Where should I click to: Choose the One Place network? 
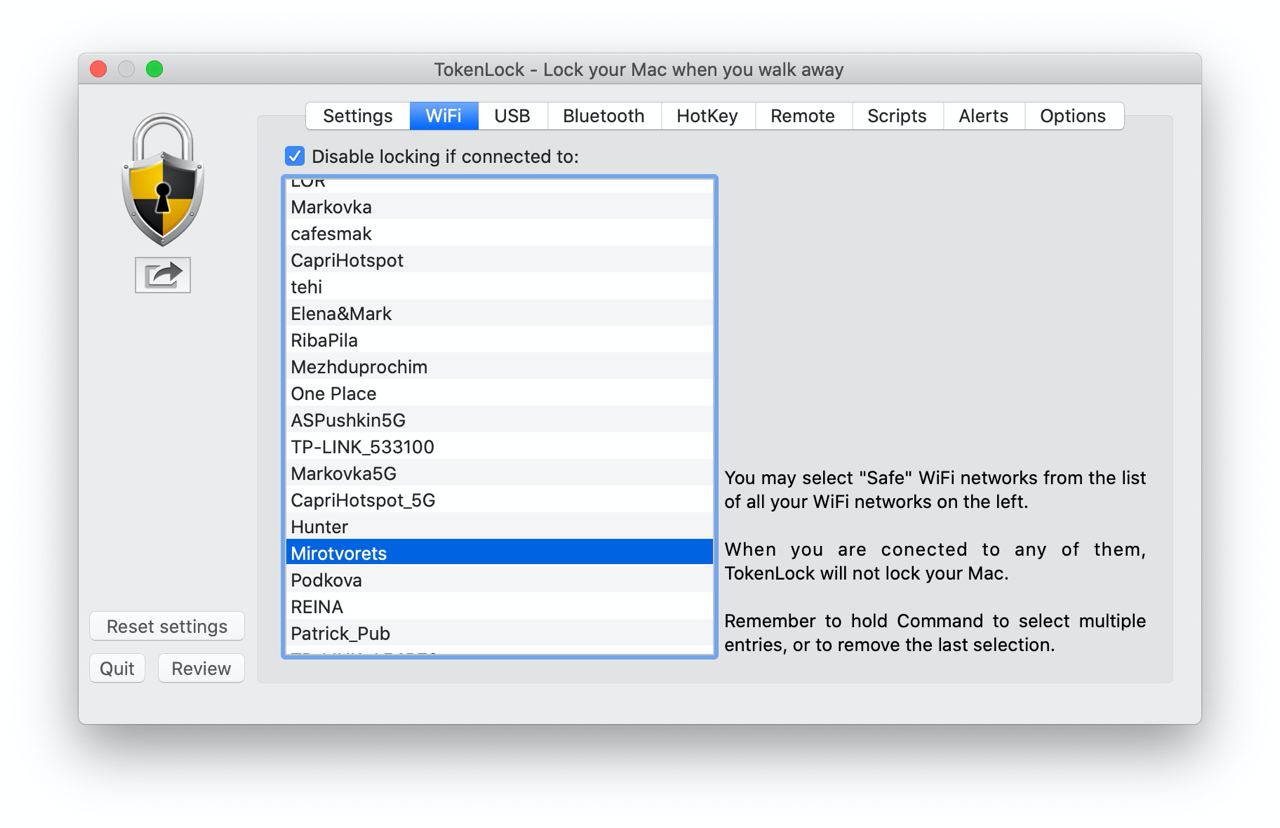click(x=499, y=394)
